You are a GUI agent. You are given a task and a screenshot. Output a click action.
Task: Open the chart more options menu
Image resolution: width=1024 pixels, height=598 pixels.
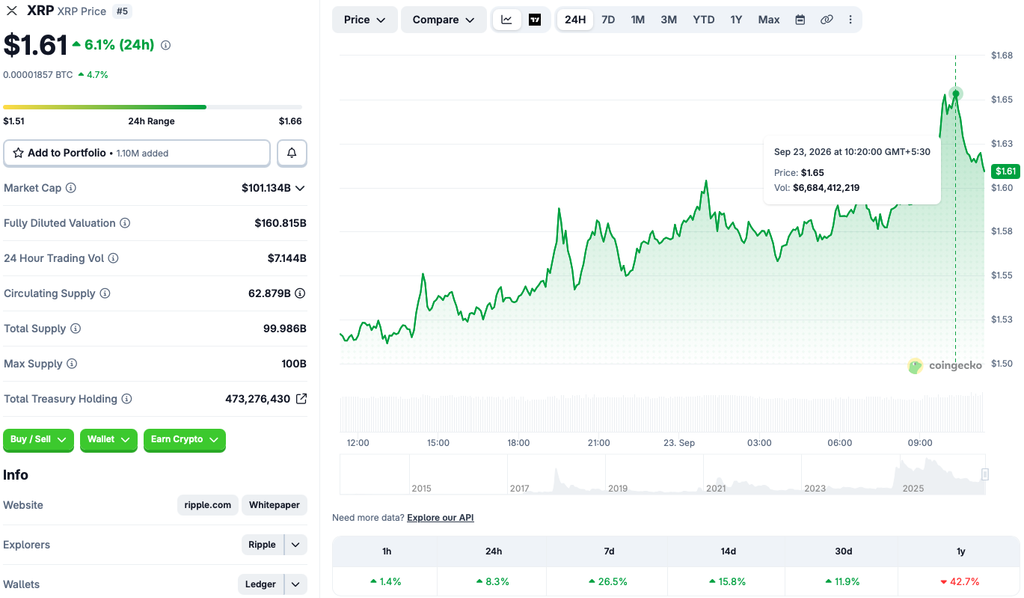click(850, 20)
